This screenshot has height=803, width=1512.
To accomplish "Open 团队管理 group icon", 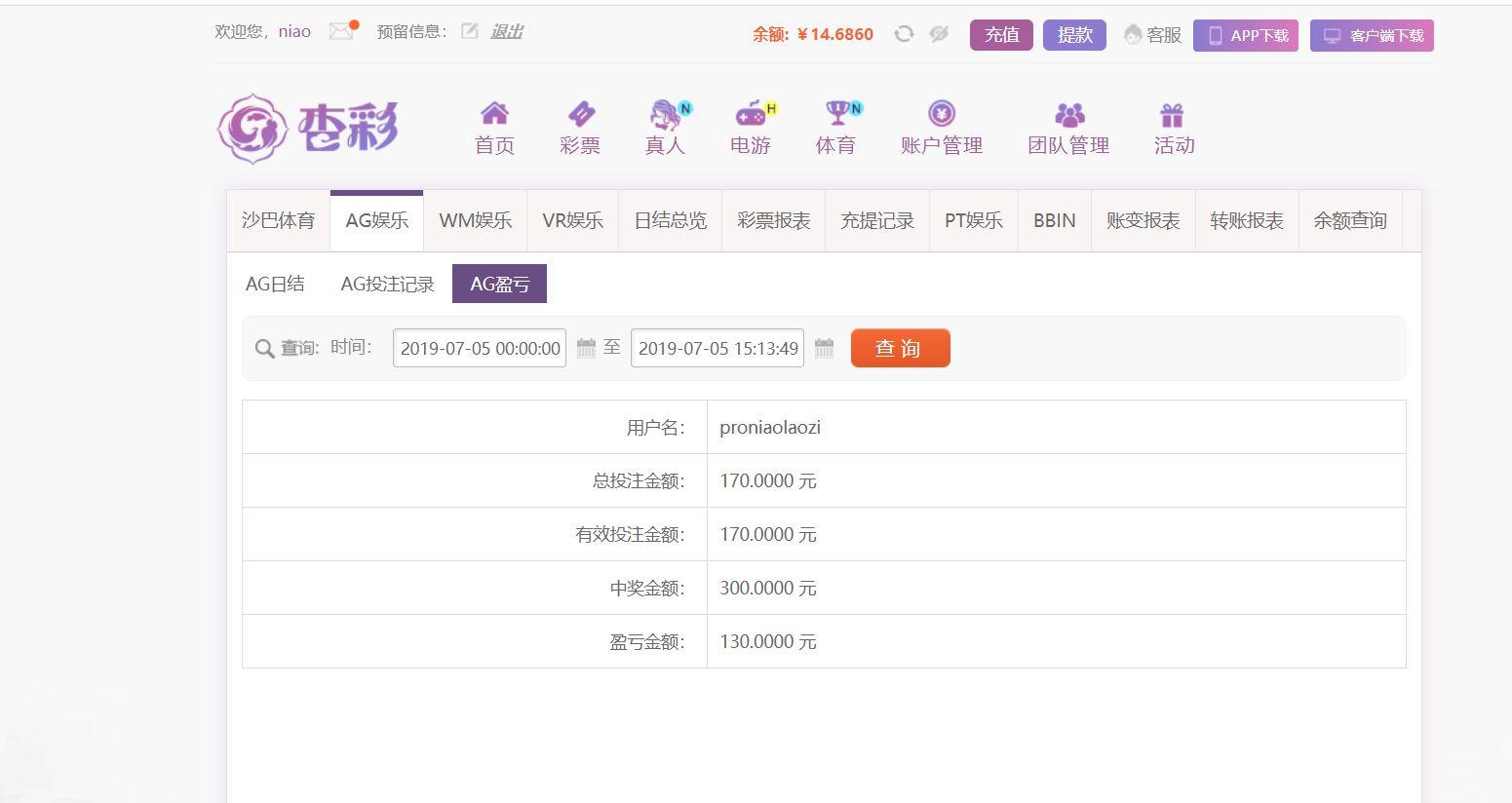I will tap(1069, 115).
